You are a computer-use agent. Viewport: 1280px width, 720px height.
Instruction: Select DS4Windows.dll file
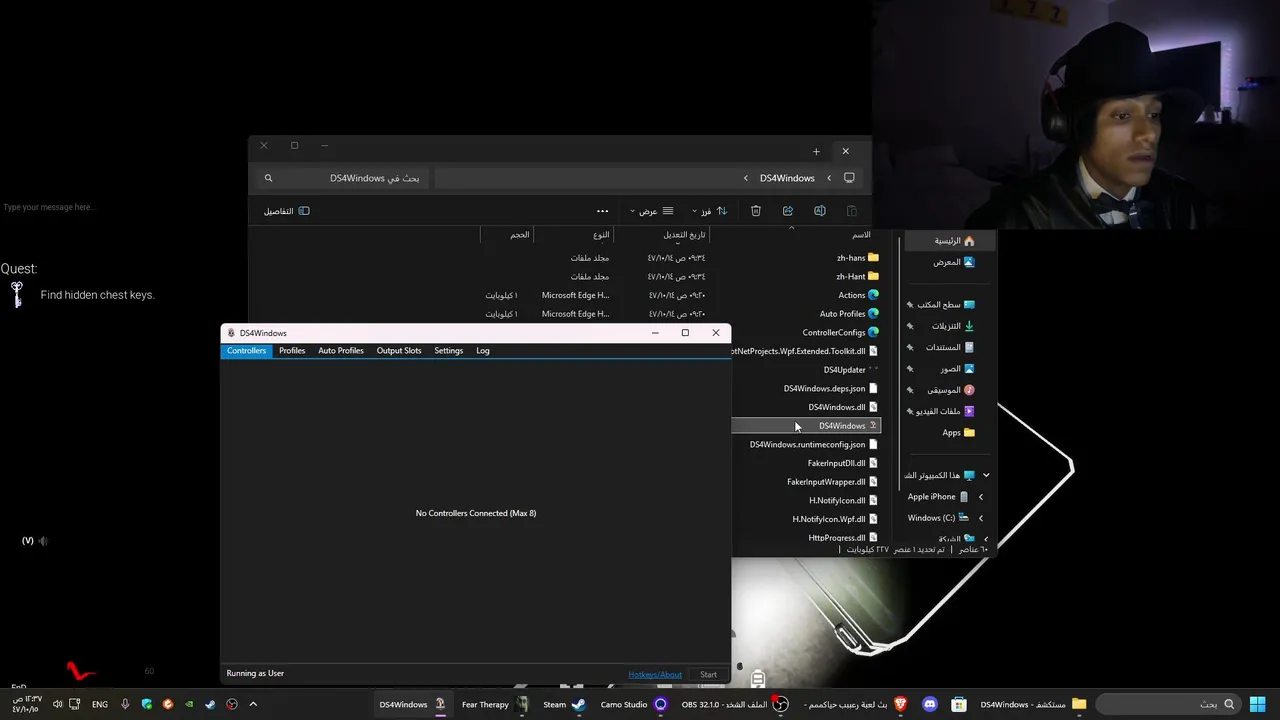pyautogui.click(x=843, y=407)
